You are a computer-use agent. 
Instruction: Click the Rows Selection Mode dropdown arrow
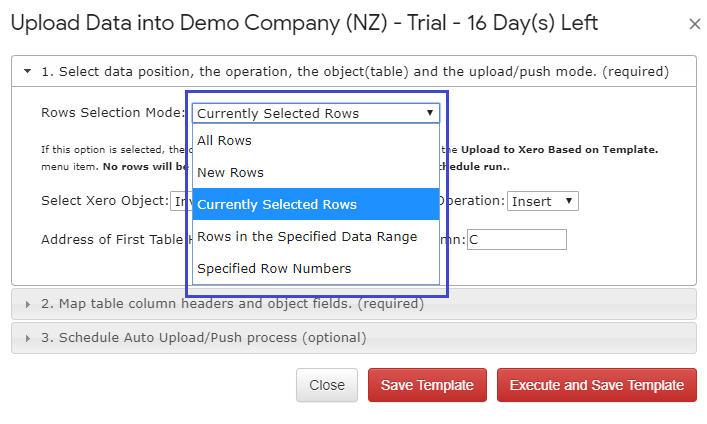pyautogui.click(x=430, y=113)
